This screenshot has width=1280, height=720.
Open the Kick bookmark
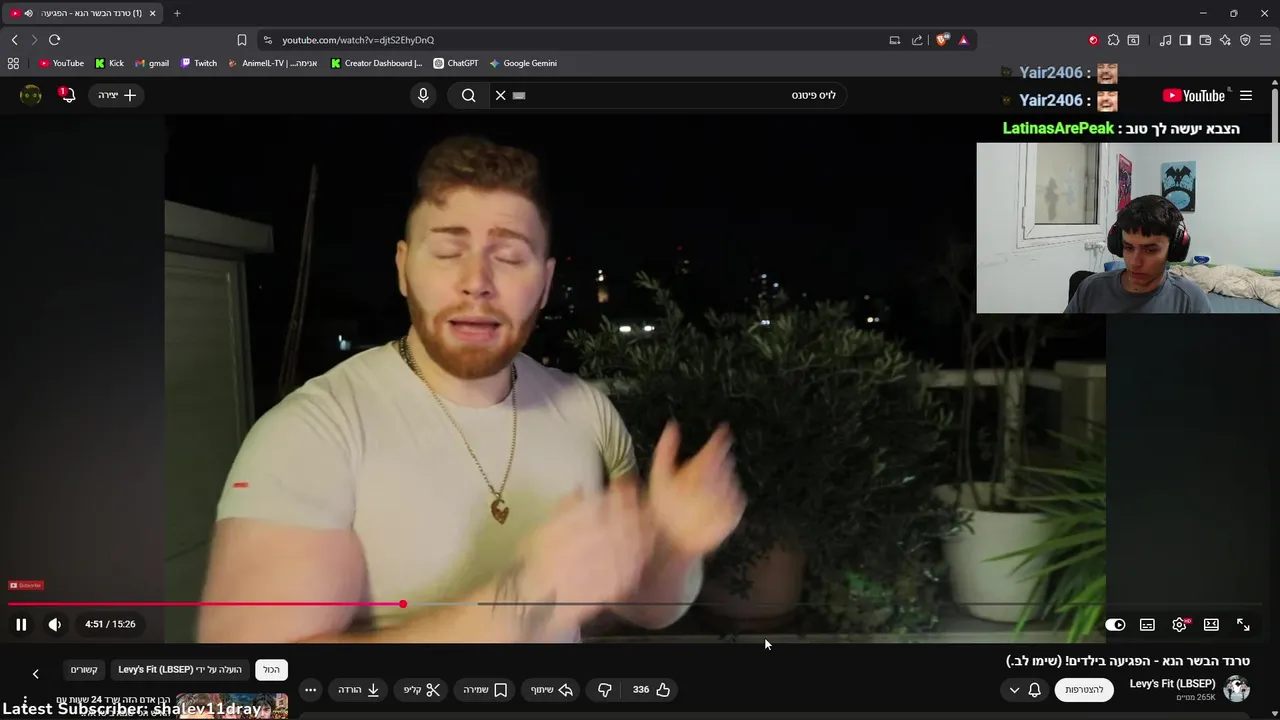(x=109, y=63)
